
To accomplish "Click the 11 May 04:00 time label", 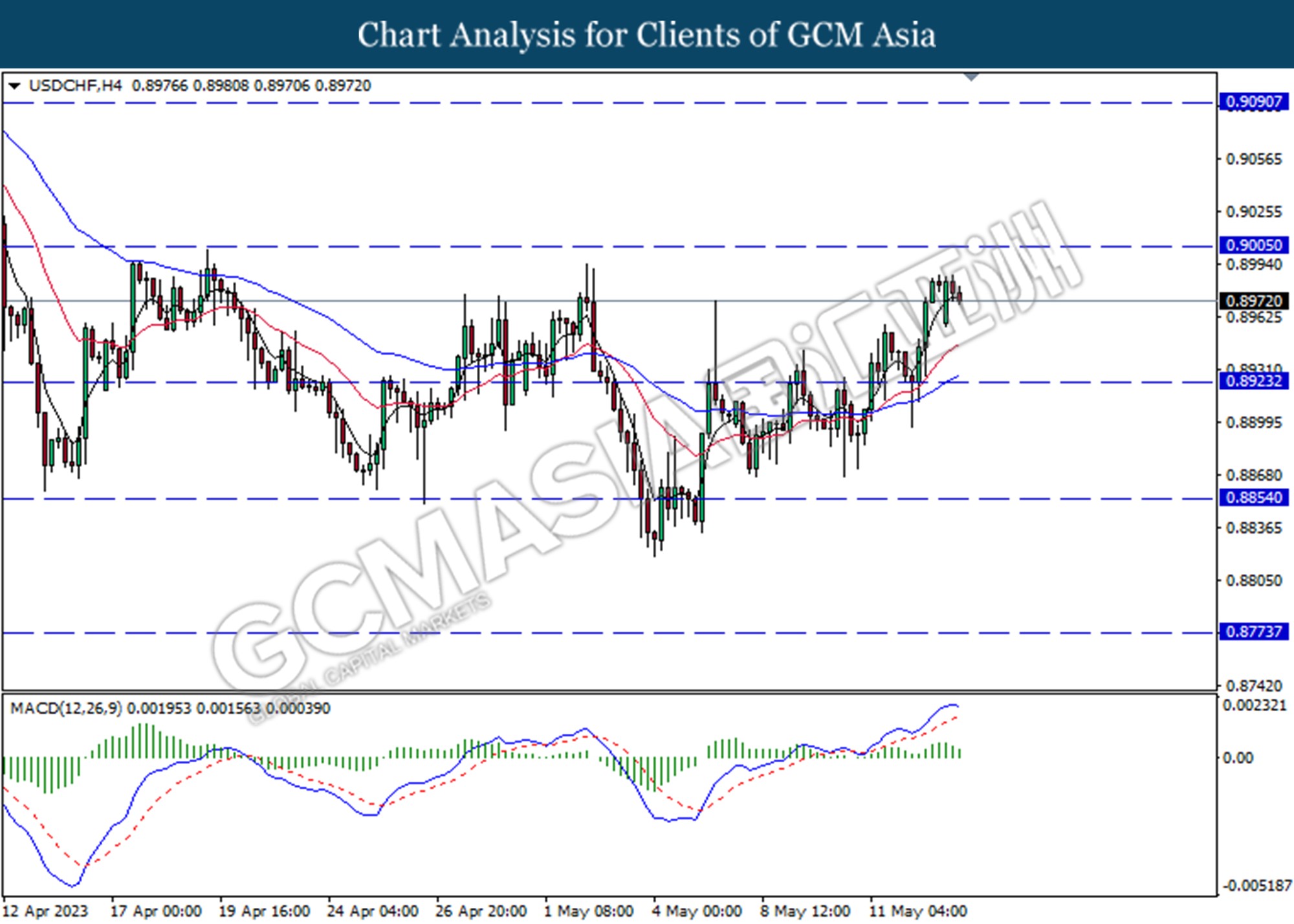I will click(x=918, y=911).
